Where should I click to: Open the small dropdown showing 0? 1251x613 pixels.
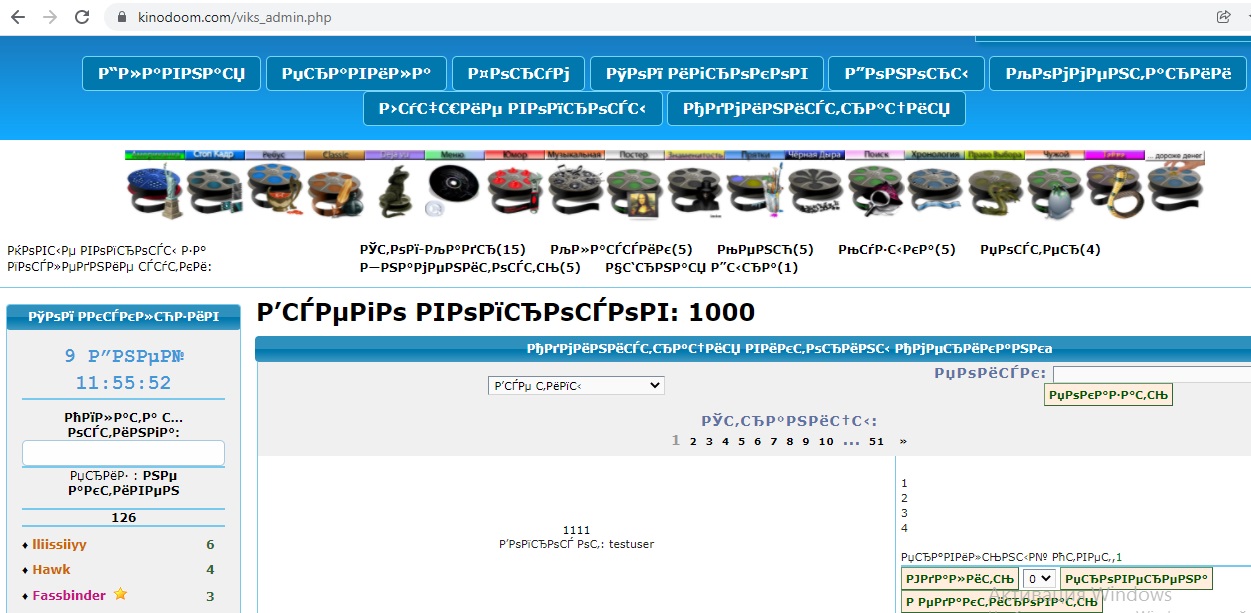(1039, 578)
